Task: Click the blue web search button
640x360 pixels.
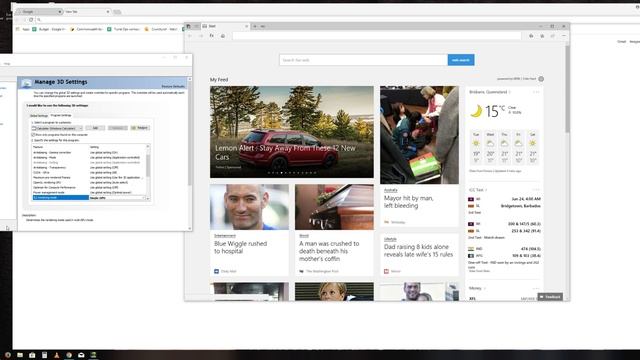Action: pyautogui.click(x=461, y=60)
